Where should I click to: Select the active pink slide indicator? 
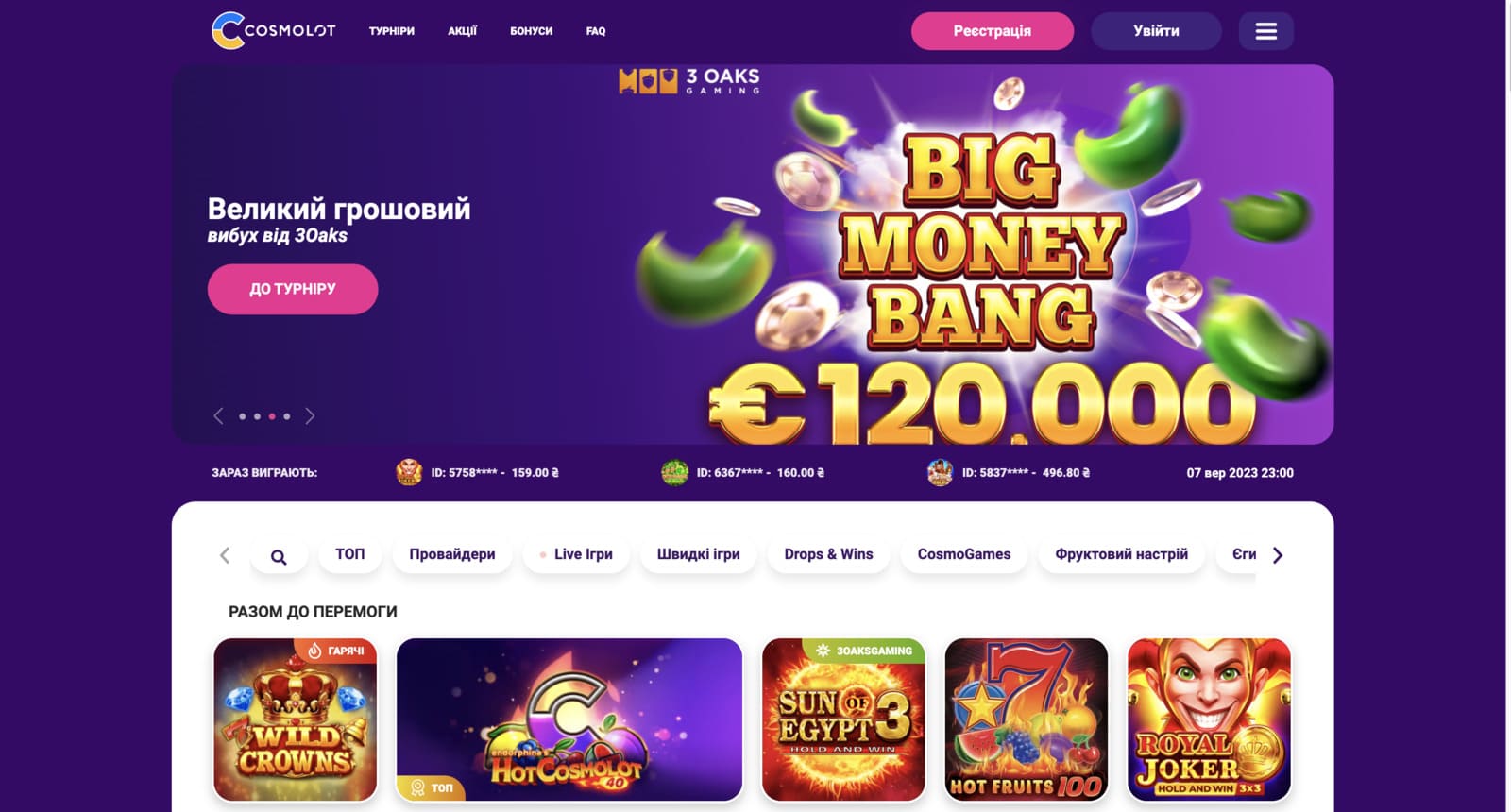click(272, 416)
